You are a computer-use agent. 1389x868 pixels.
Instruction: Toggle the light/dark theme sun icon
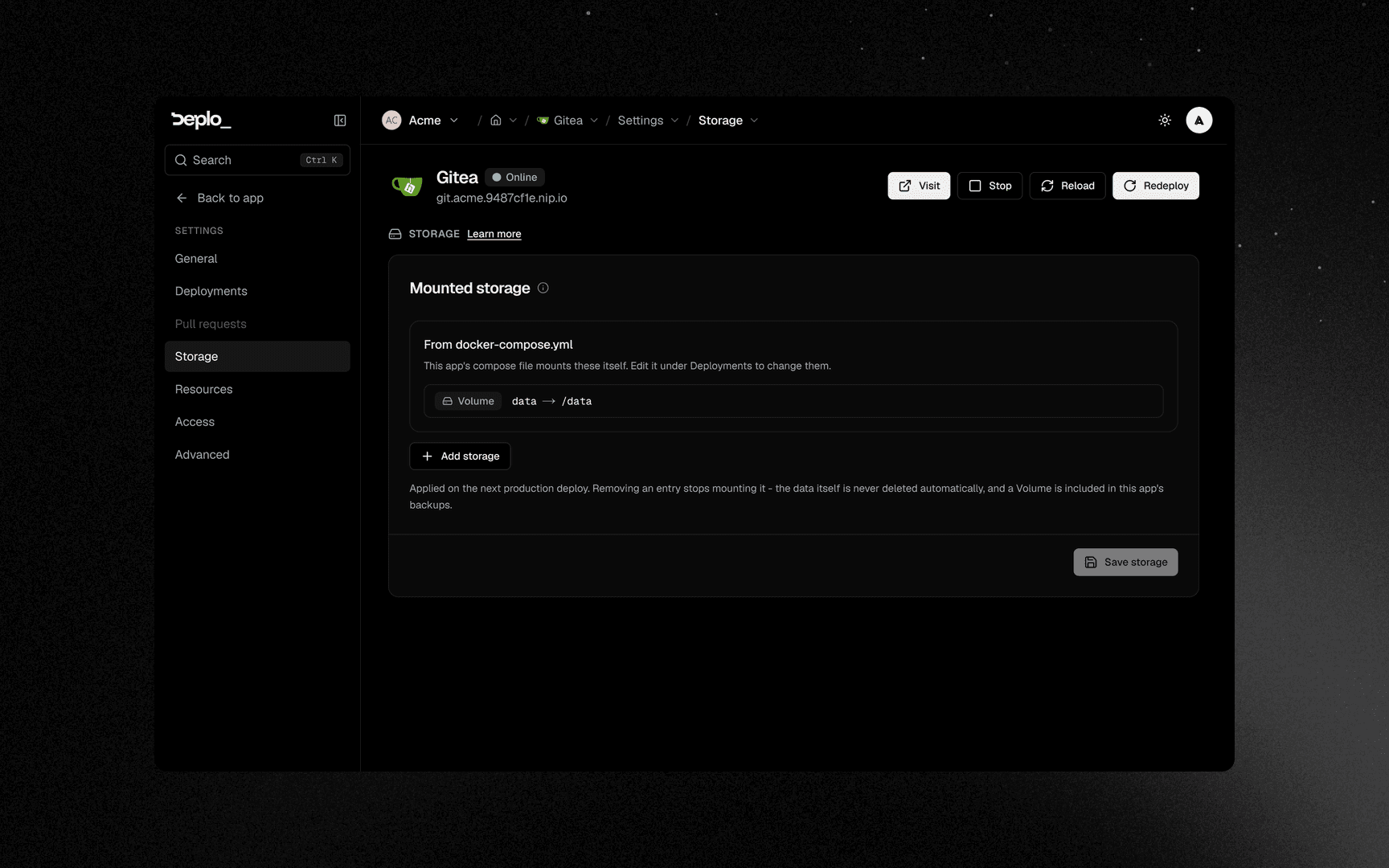tap(1165, 121)
